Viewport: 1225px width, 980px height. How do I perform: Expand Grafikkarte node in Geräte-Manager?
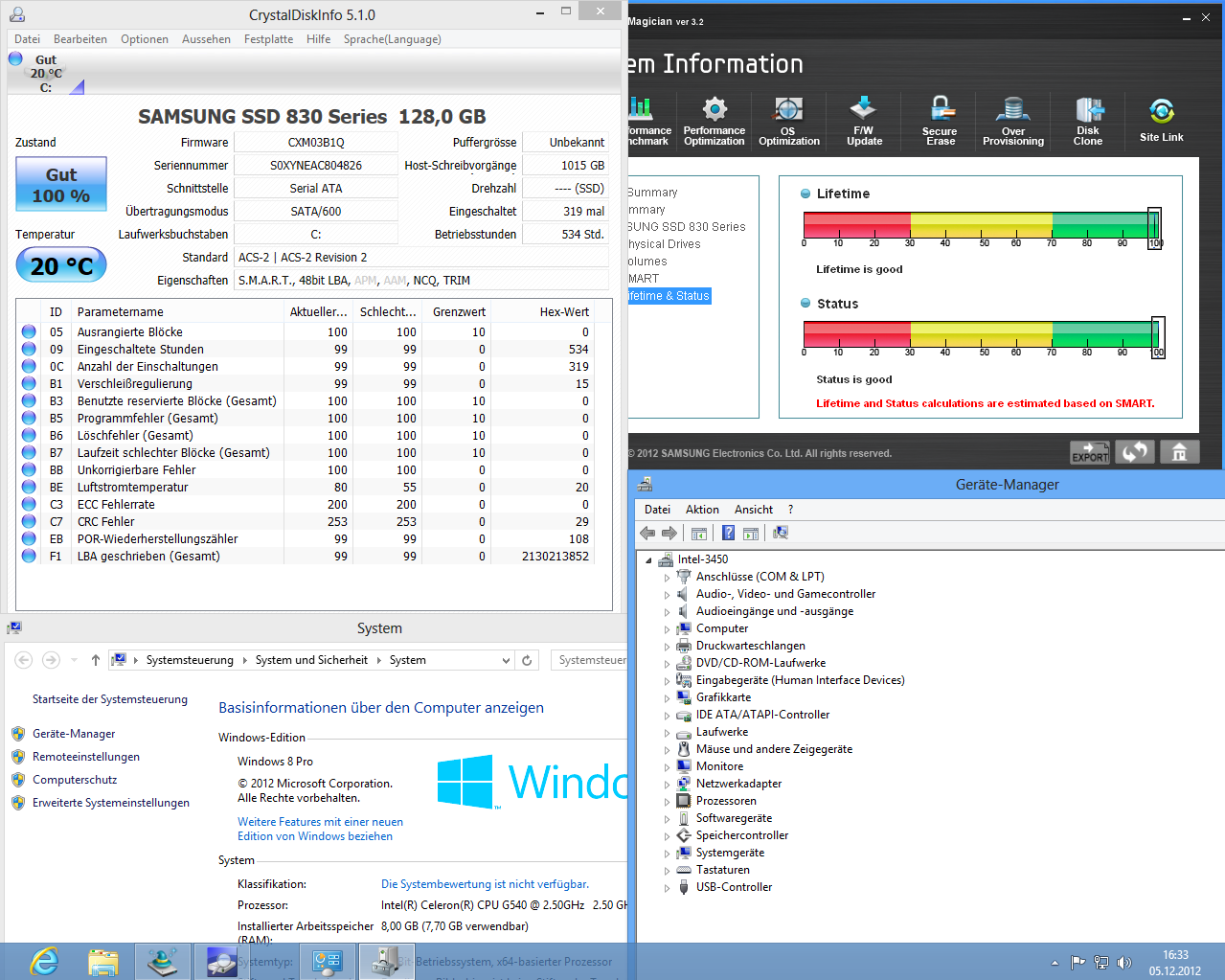(x=668, y=698)
